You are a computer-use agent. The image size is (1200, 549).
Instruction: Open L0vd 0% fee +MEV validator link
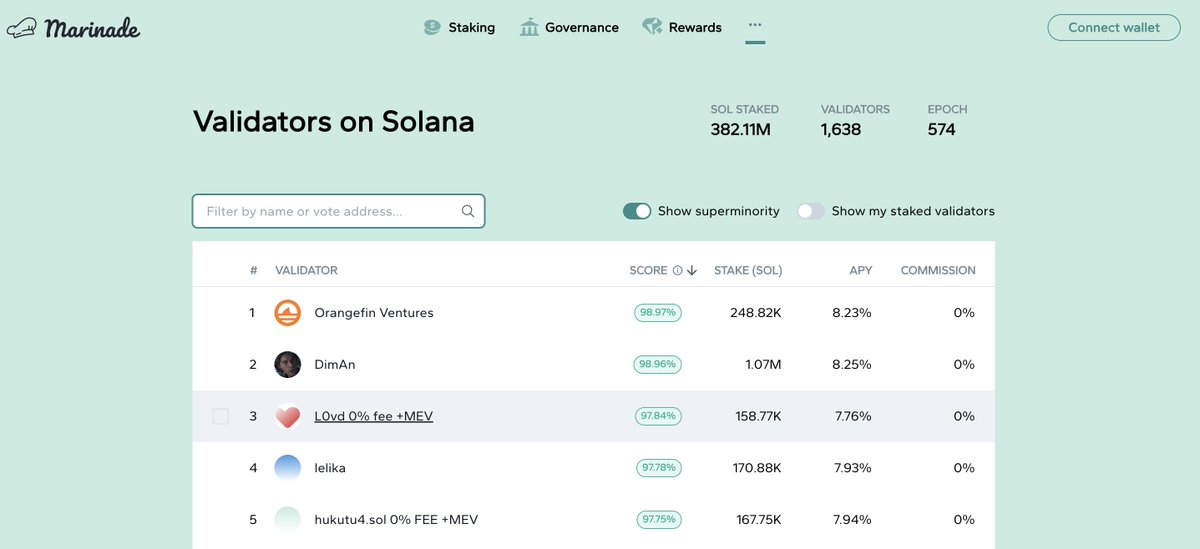(373, 416)
